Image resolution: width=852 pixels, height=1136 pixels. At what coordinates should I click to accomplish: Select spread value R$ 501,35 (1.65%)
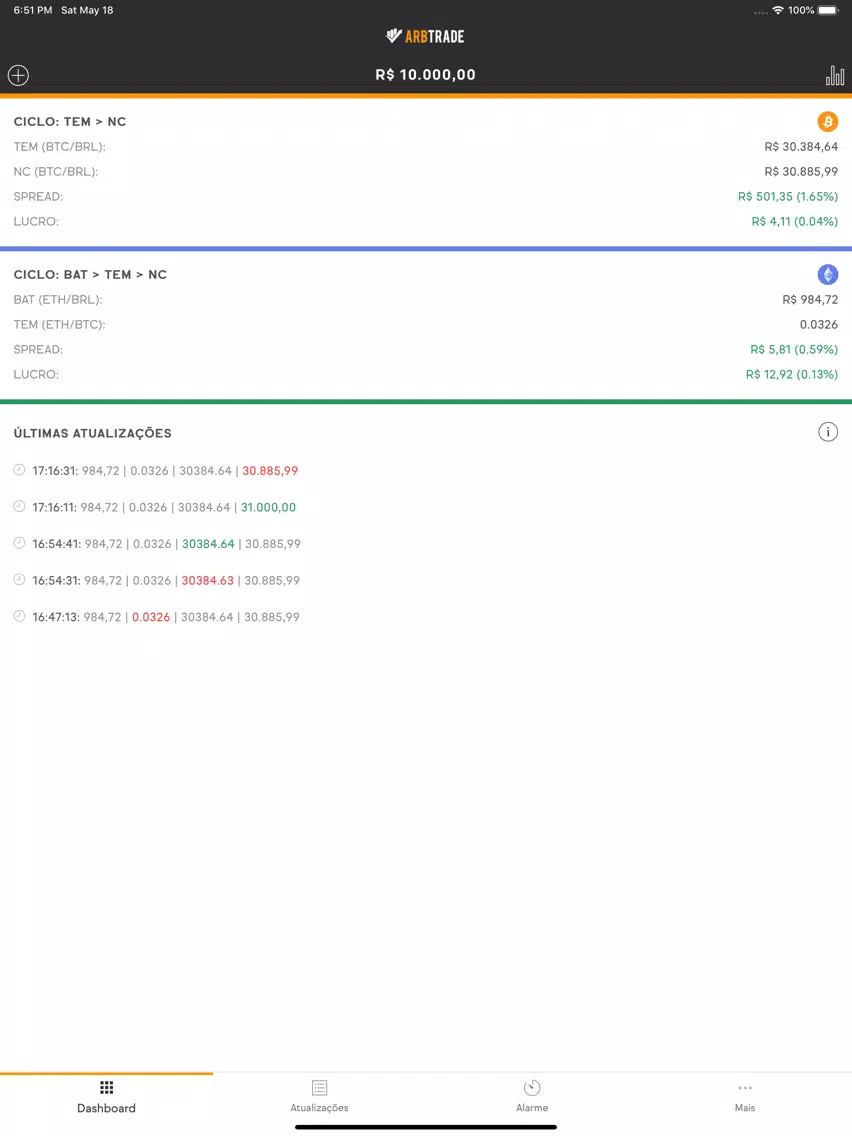(x=788, y=196)
